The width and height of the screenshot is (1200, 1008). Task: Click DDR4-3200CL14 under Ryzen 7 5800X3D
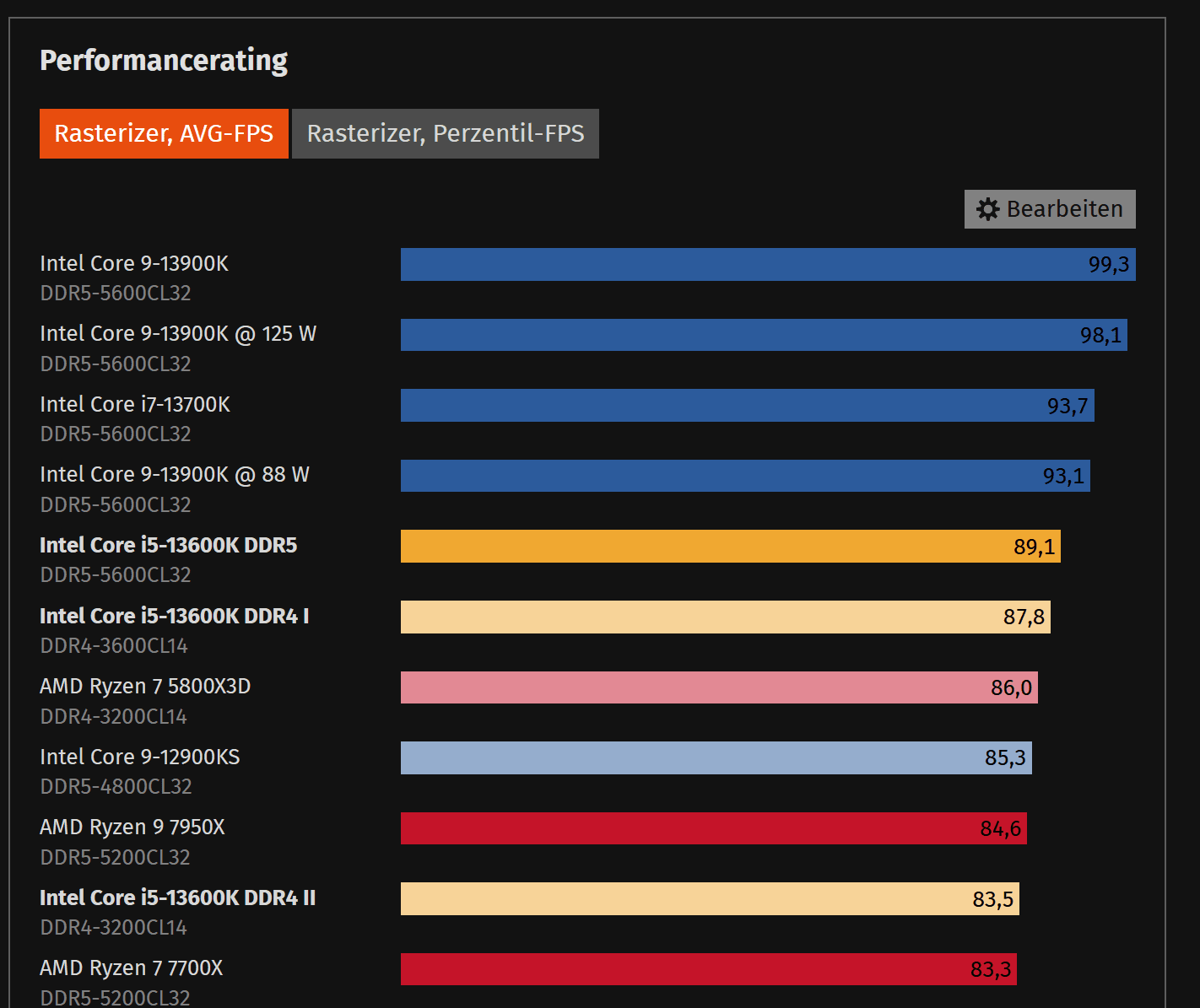(x=114, y=716)
